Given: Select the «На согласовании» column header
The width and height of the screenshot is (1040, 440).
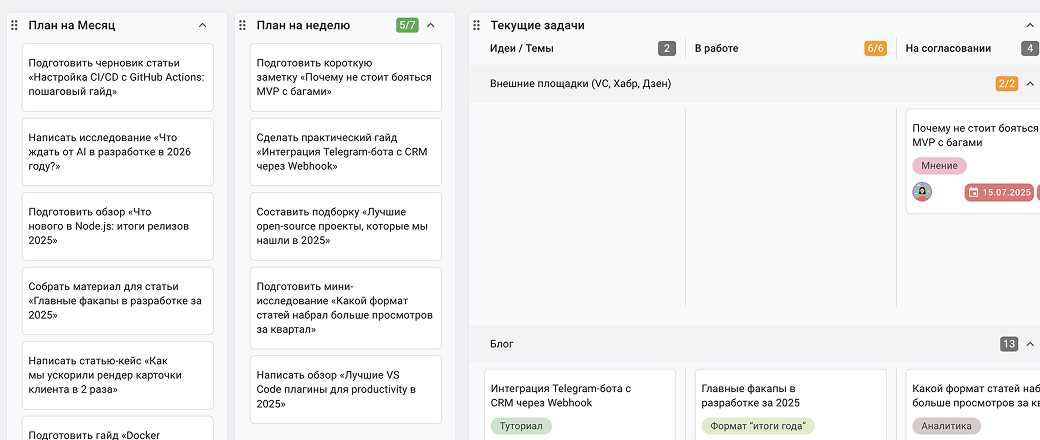Looking at the screenshot, I should point(948,48).
